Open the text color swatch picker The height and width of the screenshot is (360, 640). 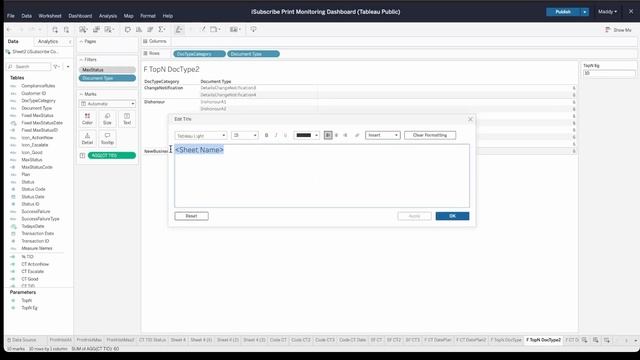tap(306, 135)
